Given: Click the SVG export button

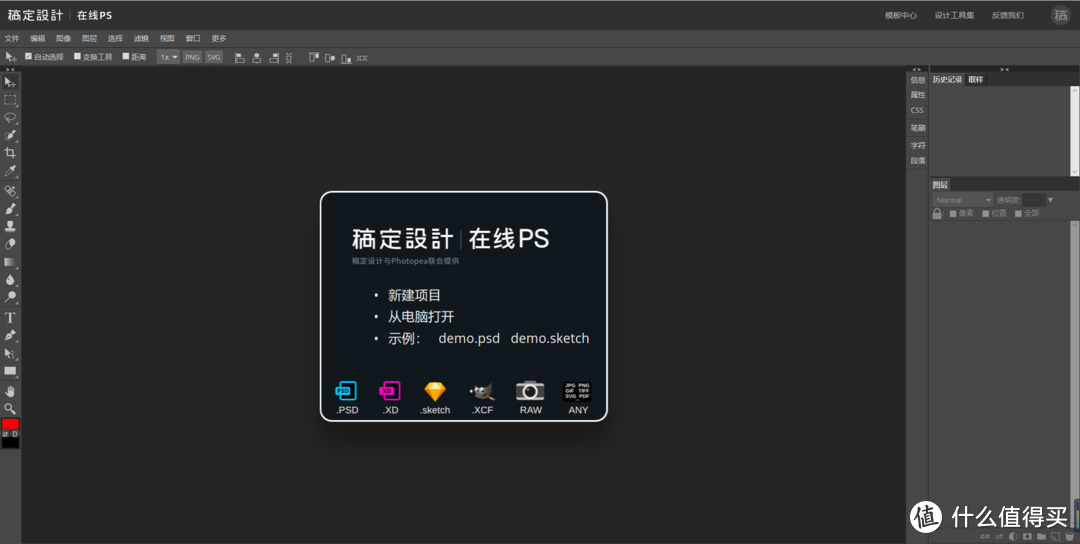Looking at the screenshot, I should point(214,57).
